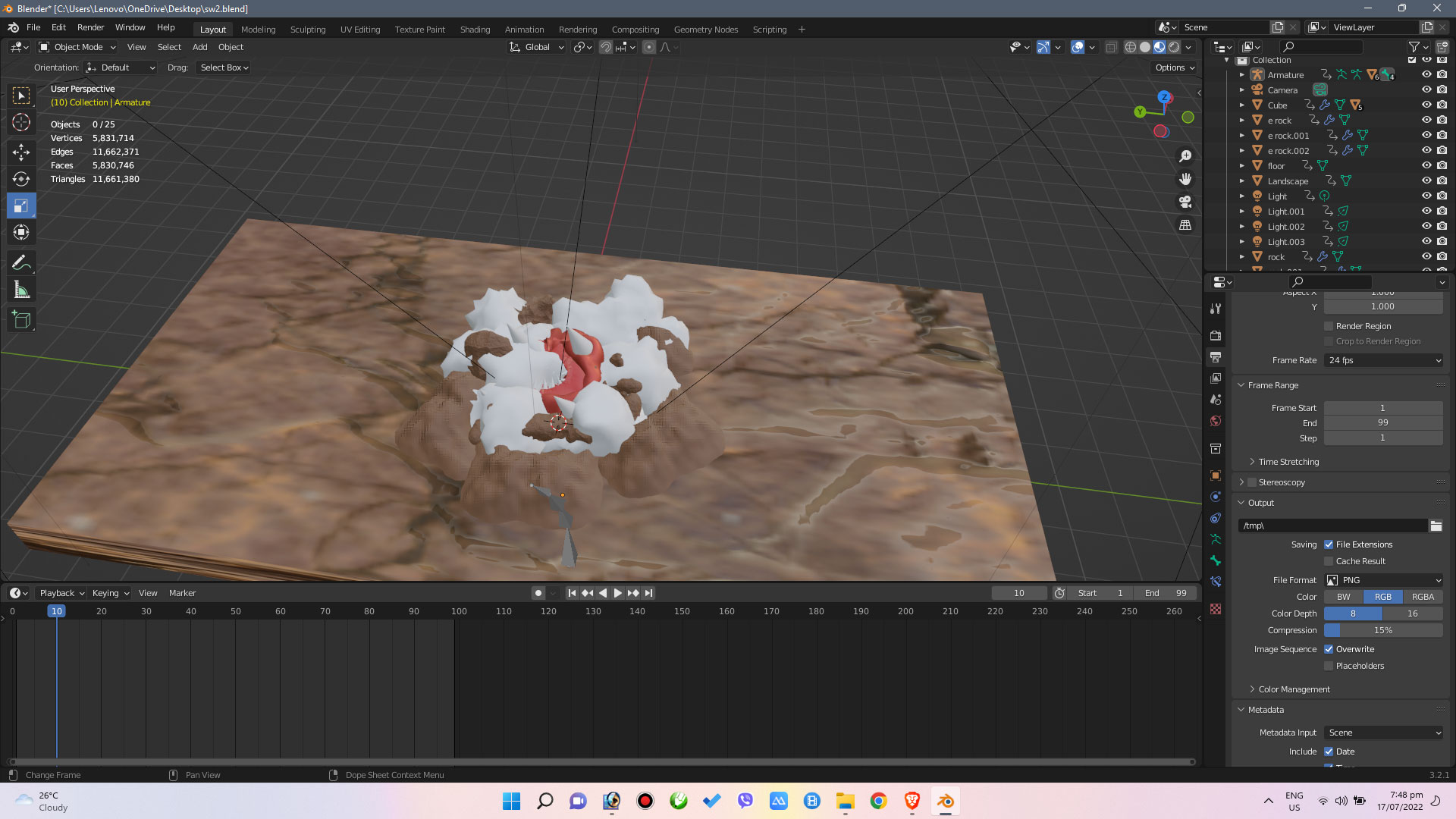Image resolution: width=1456 pixels, height=819 pixels.
Task: Open the Texture properties tab
Action: (1216, 609)
